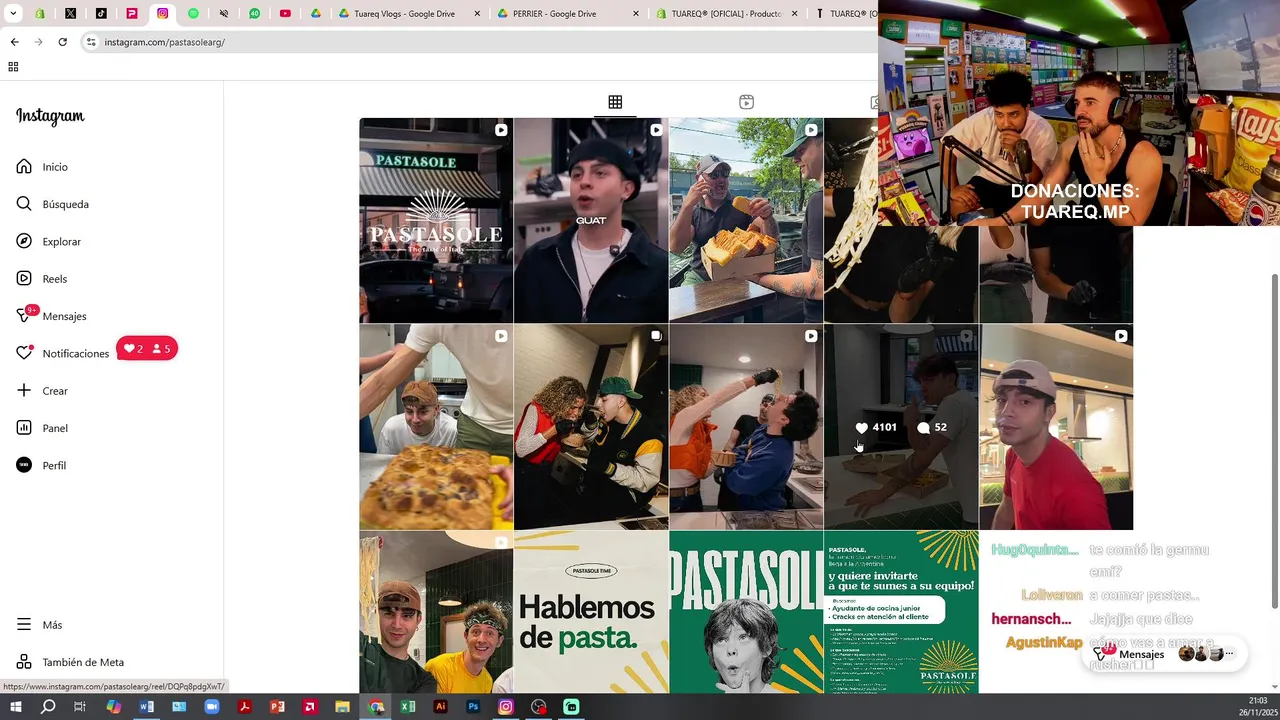This screenshot has width=1280, height=720.
Task: Switch to the YouTube pinned tab
Action: click(x=285, y=14)
